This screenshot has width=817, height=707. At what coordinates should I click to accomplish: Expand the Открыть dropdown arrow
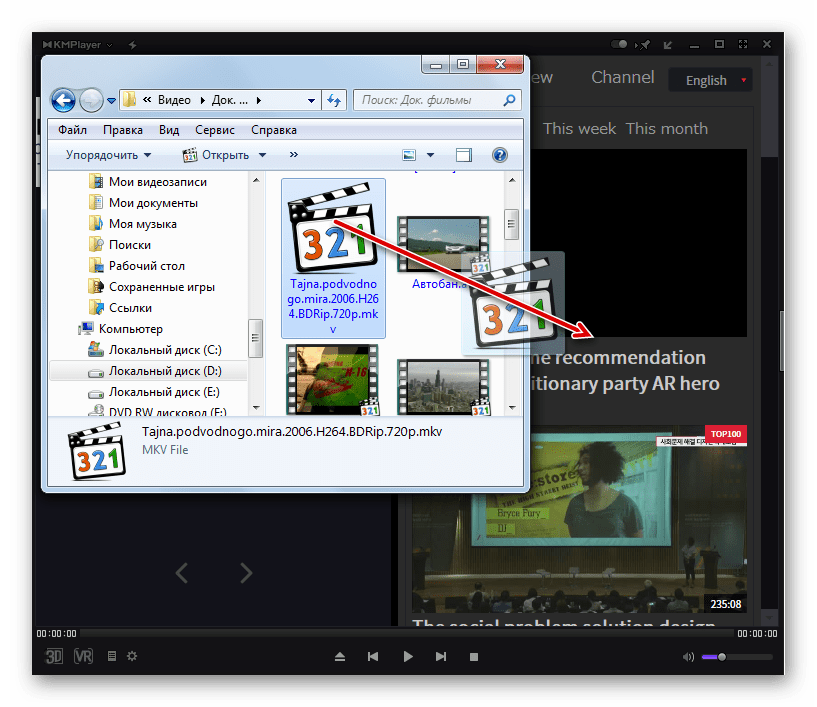[263, 155]
